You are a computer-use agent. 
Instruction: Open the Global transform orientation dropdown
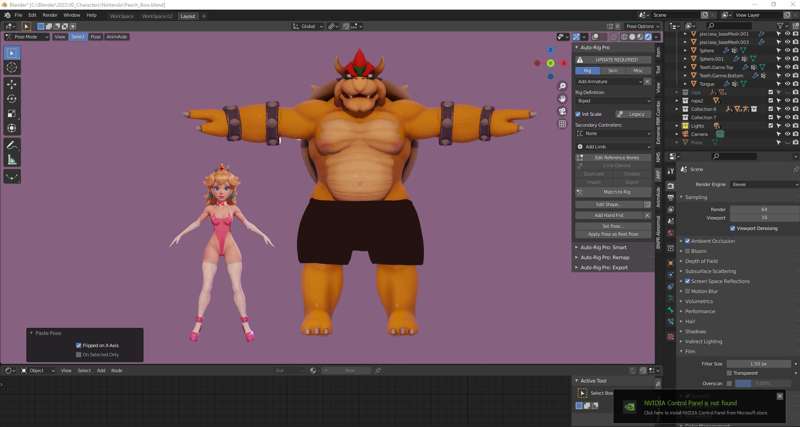308,26
